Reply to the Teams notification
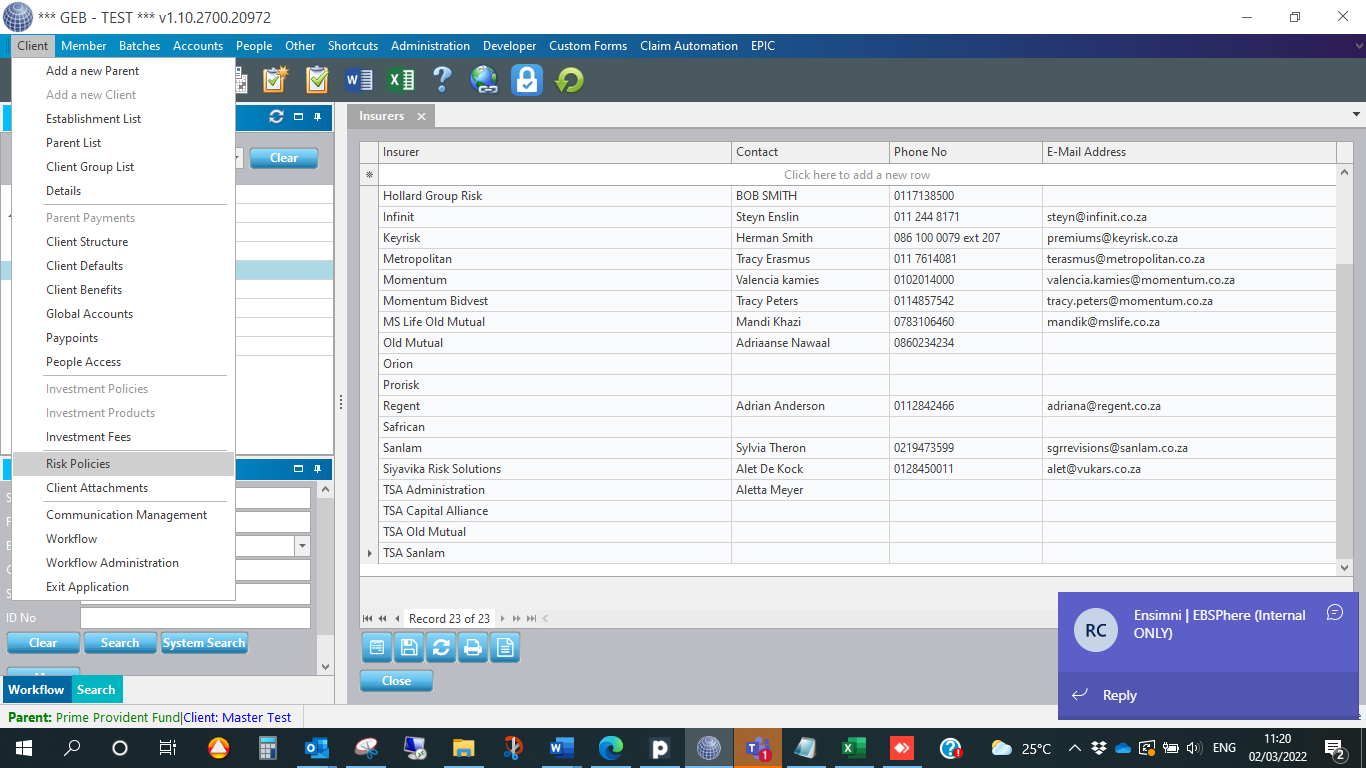The width and height of the screenshot is (1366, 768). coord(1119,695)
